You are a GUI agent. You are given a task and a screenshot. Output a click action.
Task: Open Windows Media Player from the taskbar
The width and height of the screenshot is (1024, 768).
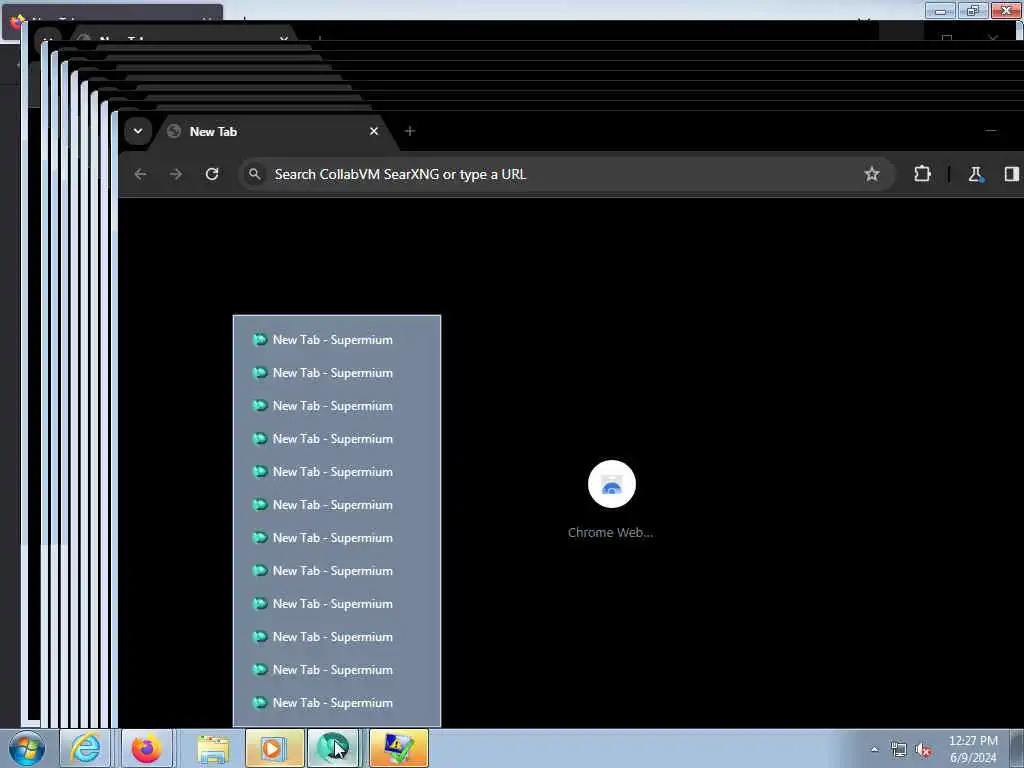point(274,748)
